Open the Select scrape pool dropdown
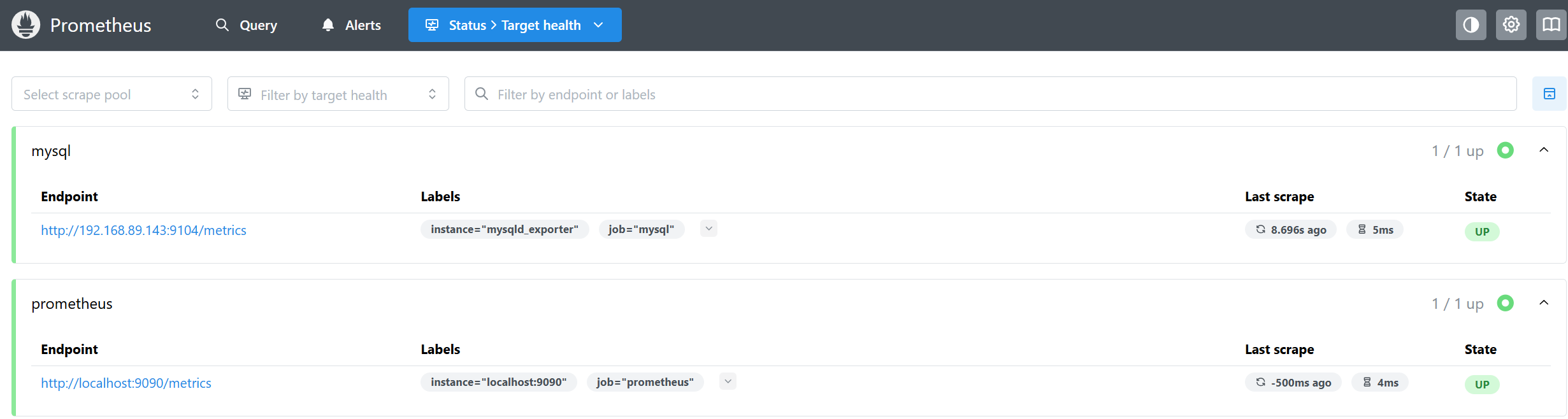Image resolution: width=1568 pixels, height=419 pixels. tap(111, 94)
